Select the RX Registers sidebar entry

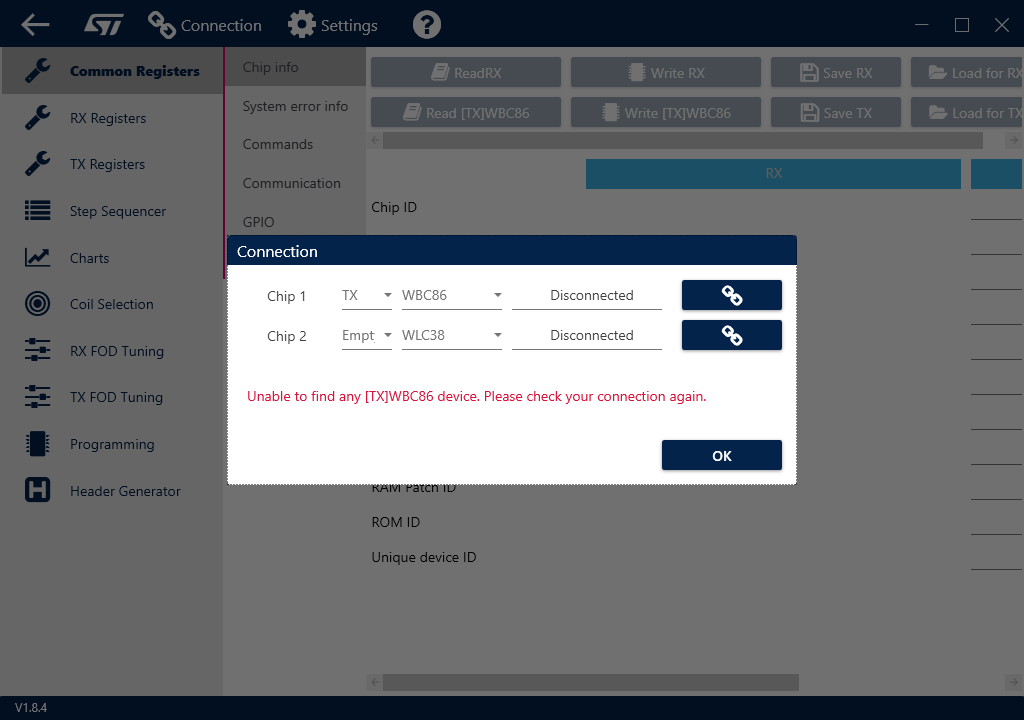tap(106, 118)
